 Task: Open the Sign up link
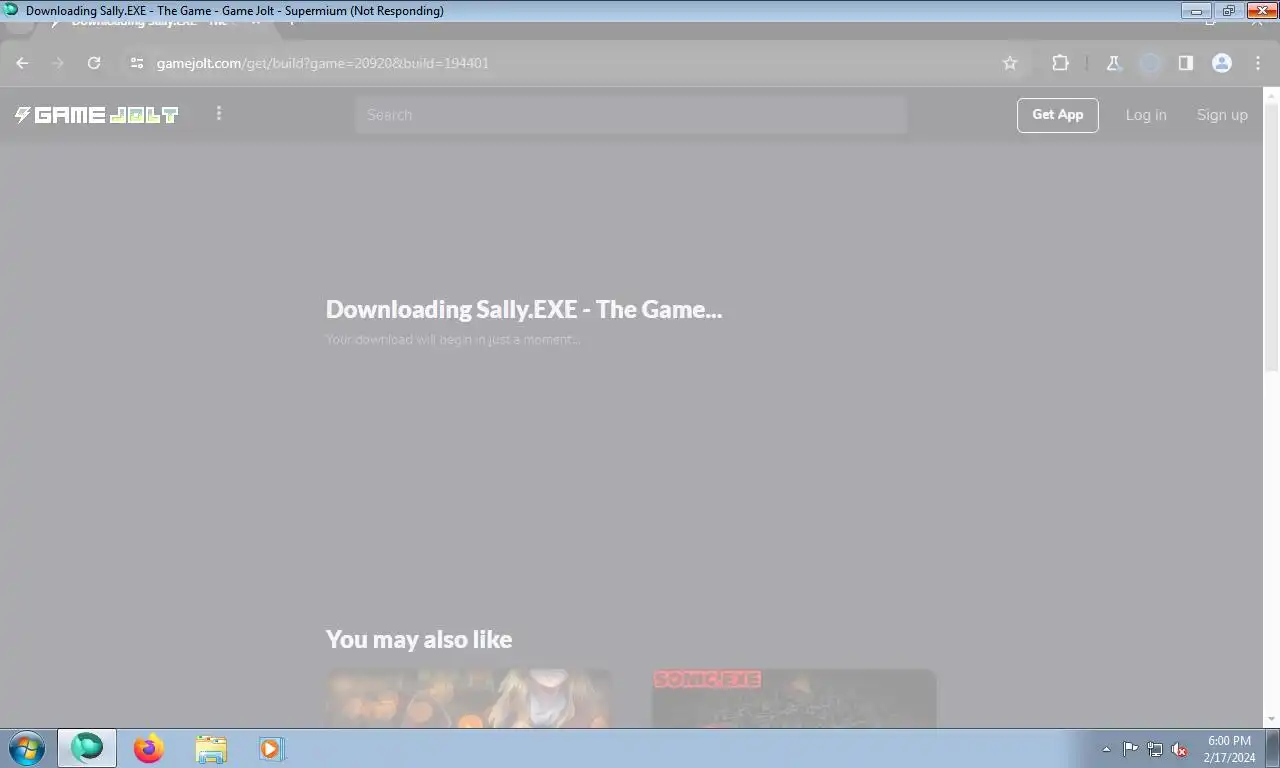[1222, 115]
